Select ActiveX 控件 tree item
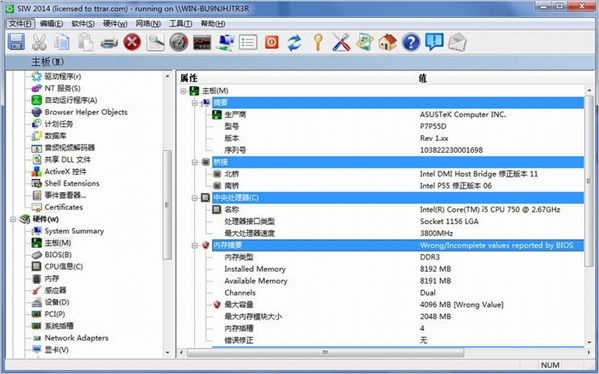Viewport: 599px width, 374px height. coord(65,171)
